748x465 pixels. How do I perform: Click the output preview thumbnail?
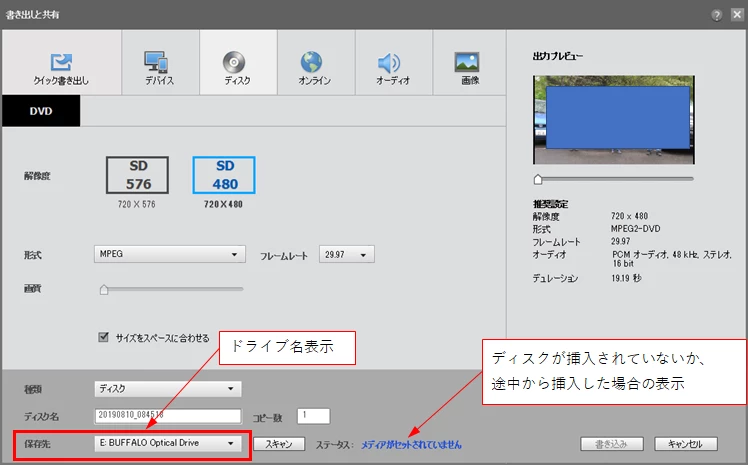point(614,120)
